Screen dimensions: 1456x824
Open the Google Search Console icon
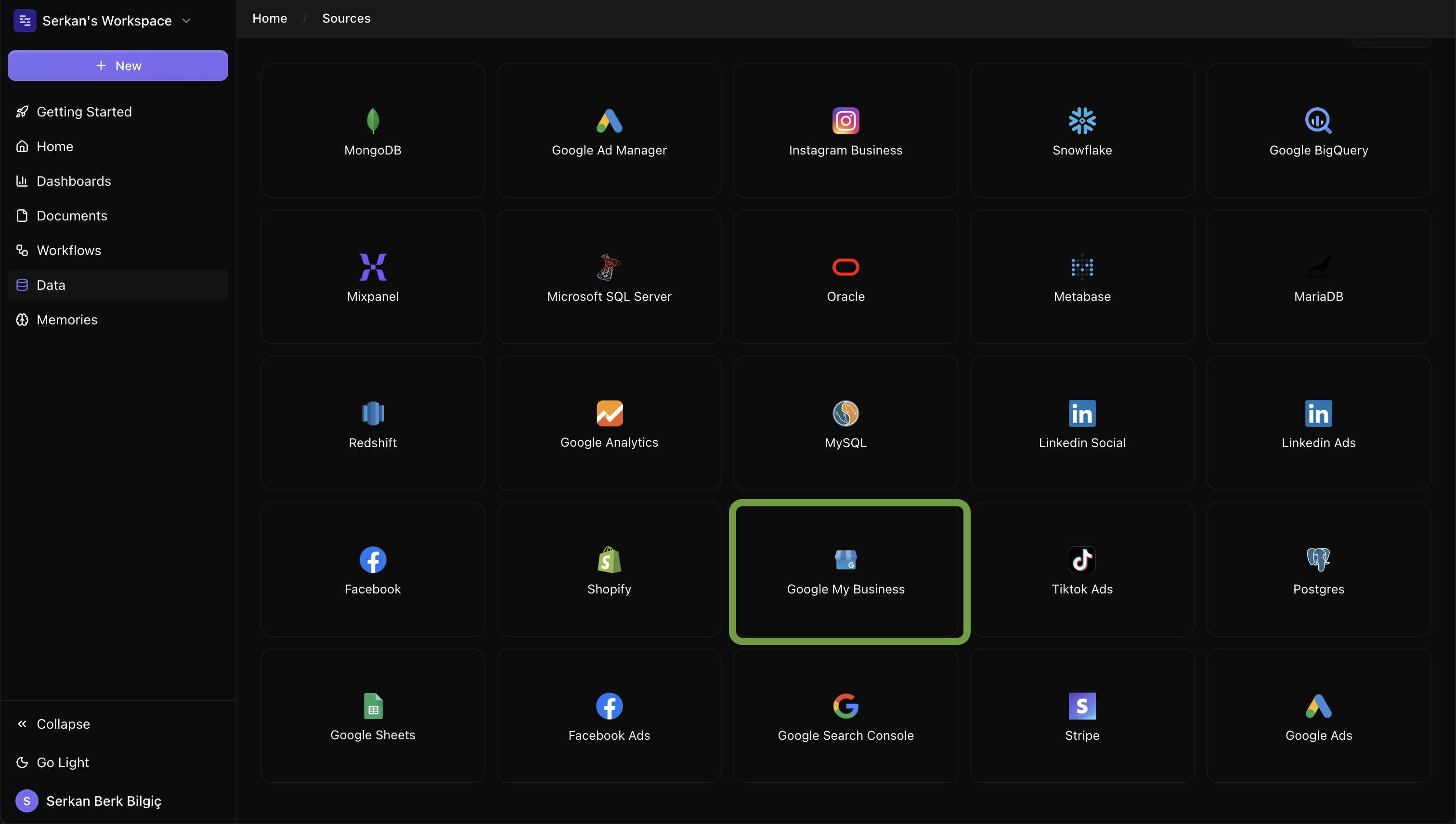click(845, 706)
